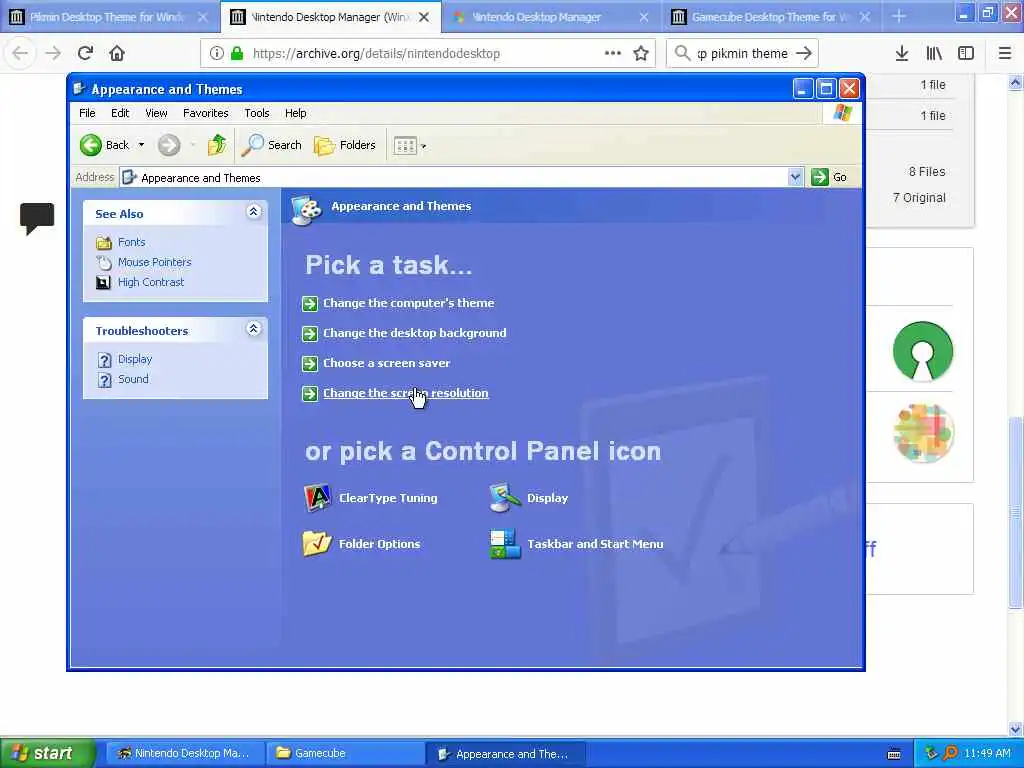The width and height of the screenshot is (1024, 768).
Task: Click the page scrollbar down arrow
Action: pyautogui.click(x=1016, y=729)
